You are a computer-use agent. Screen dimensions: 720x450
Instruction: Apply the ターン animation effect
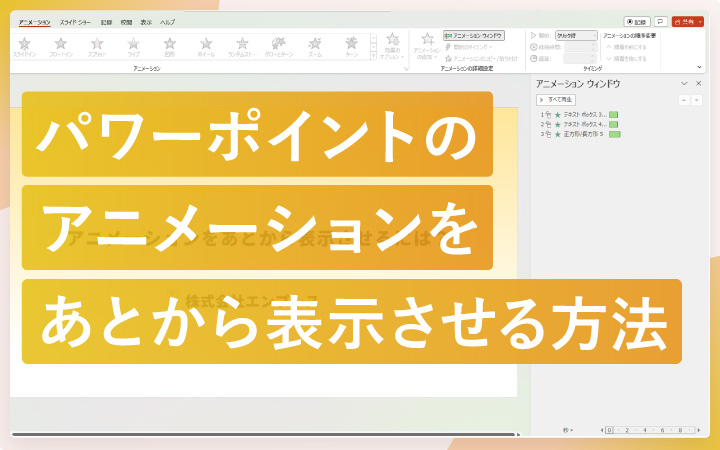point(351,47)
